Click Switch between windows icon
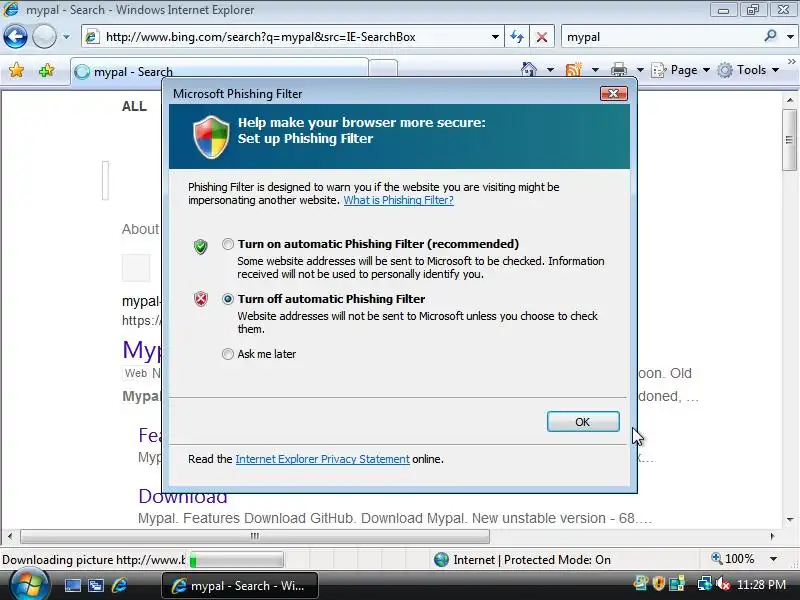Image resolution: width=800 pixels, height=600 pixels. pyautogui.click(x=96, y=585)
